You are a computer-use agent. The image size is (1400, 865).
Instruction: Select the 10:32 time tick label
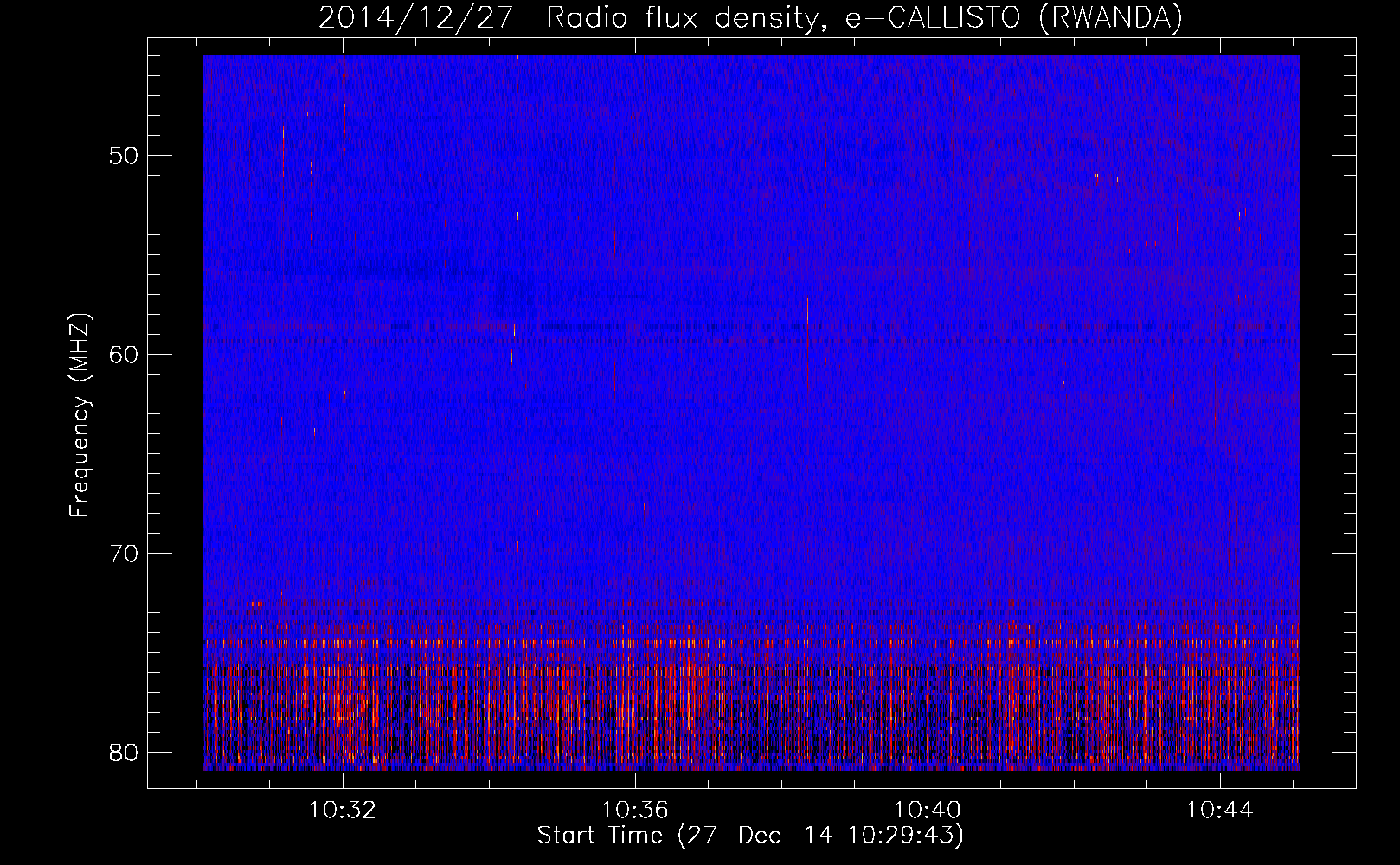click(x=344, y=811)
